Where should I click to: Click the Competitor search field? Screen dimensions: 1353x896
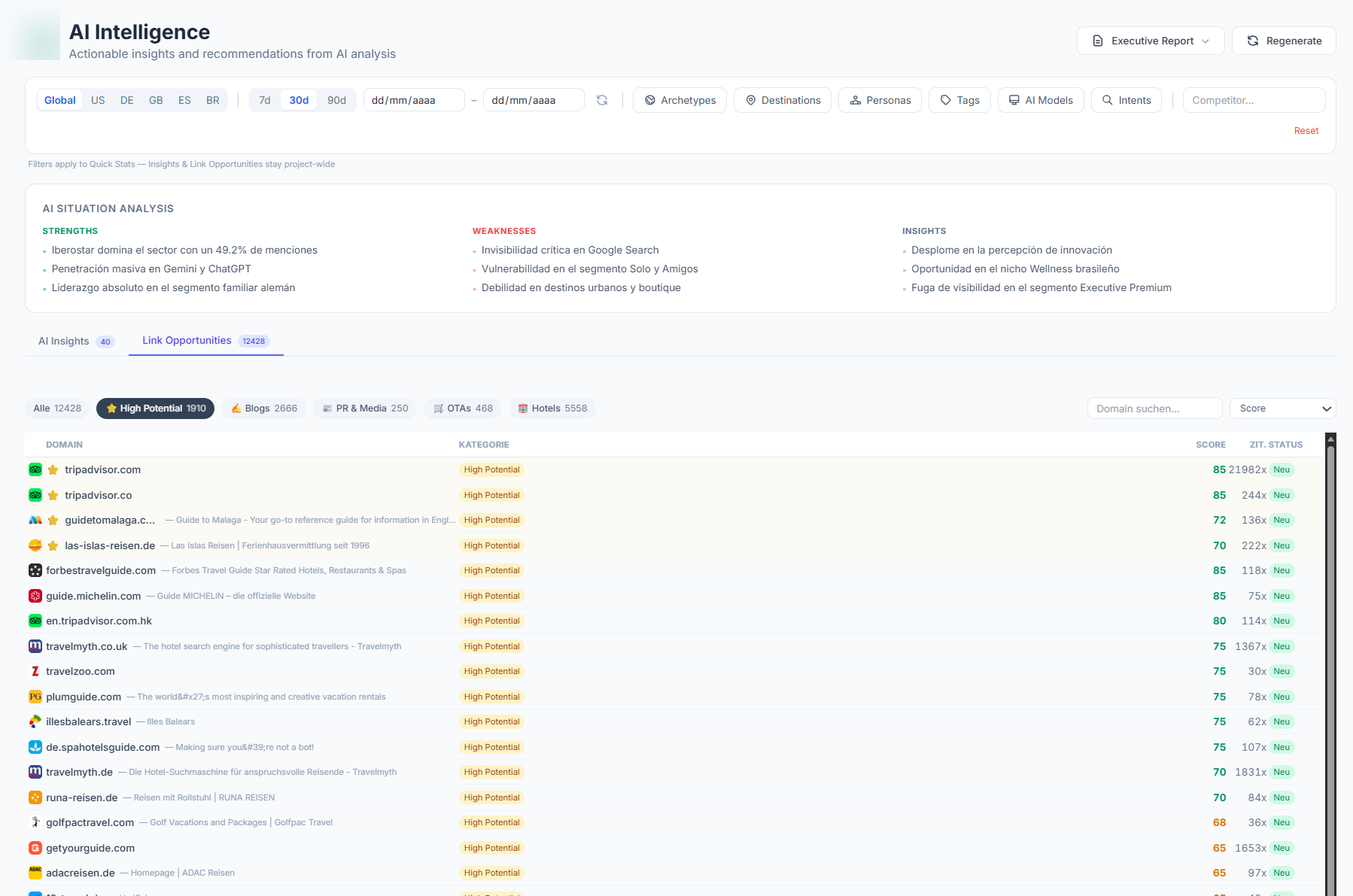click(1254, 100)
